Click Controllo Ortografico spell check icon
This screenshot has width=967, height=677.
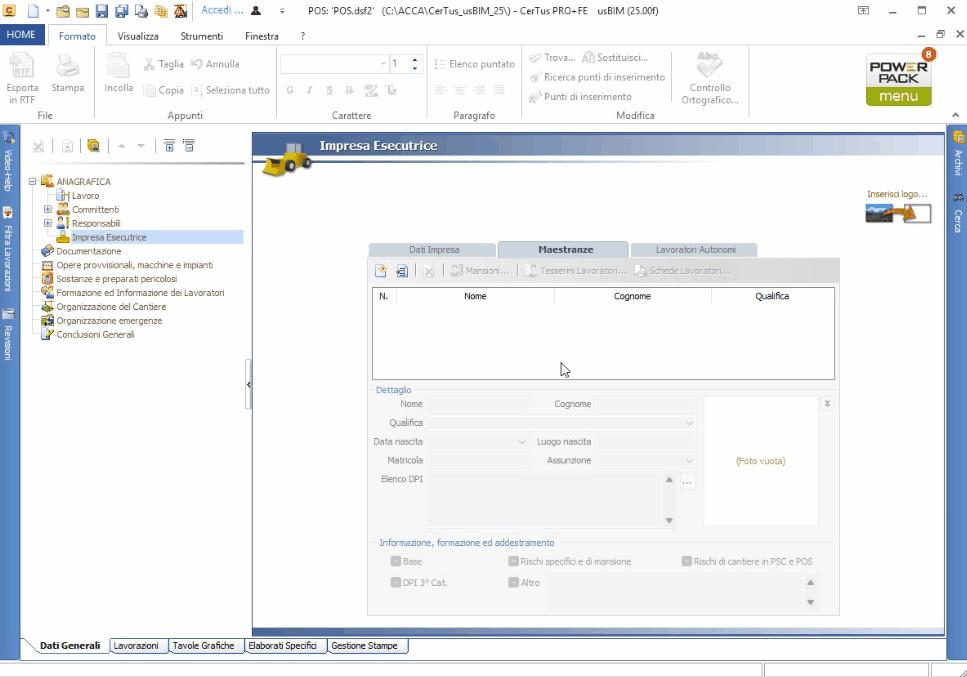(710, 68)
